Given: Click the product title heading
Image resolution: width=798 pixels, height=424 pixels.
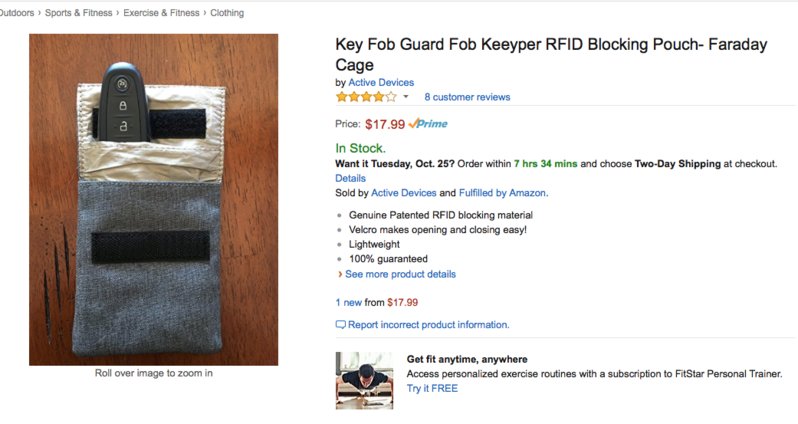Looking at the screenshot, I should (551, 54).
